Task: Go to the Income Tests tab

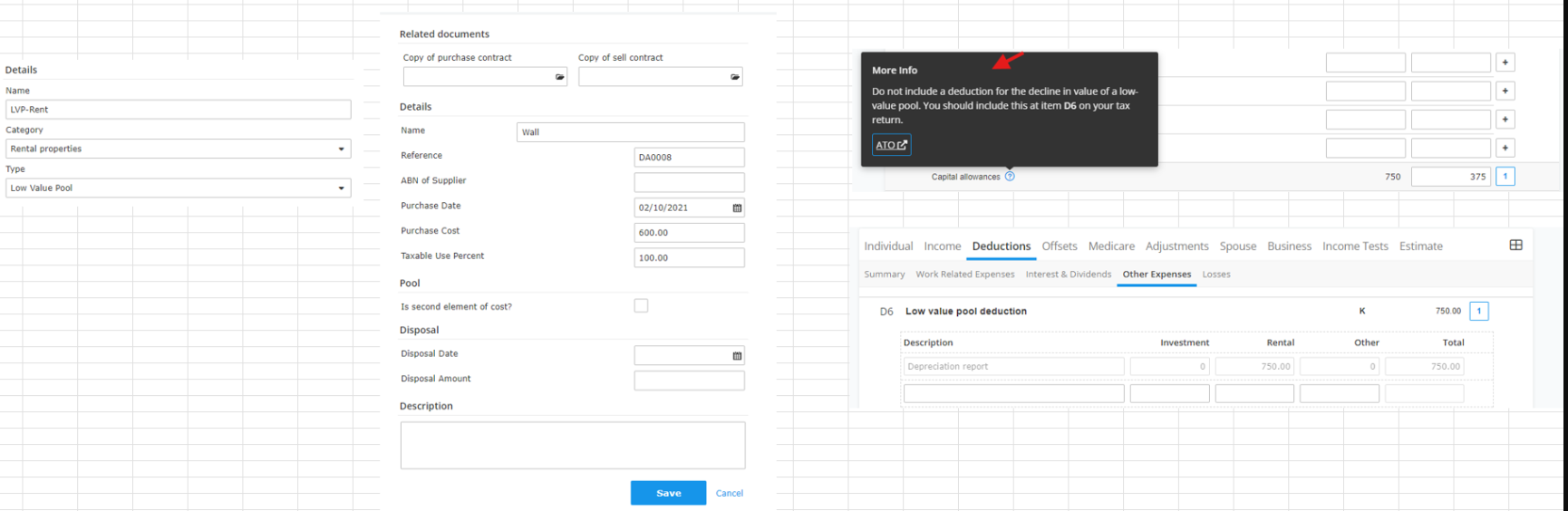Action: (1355, 246)
